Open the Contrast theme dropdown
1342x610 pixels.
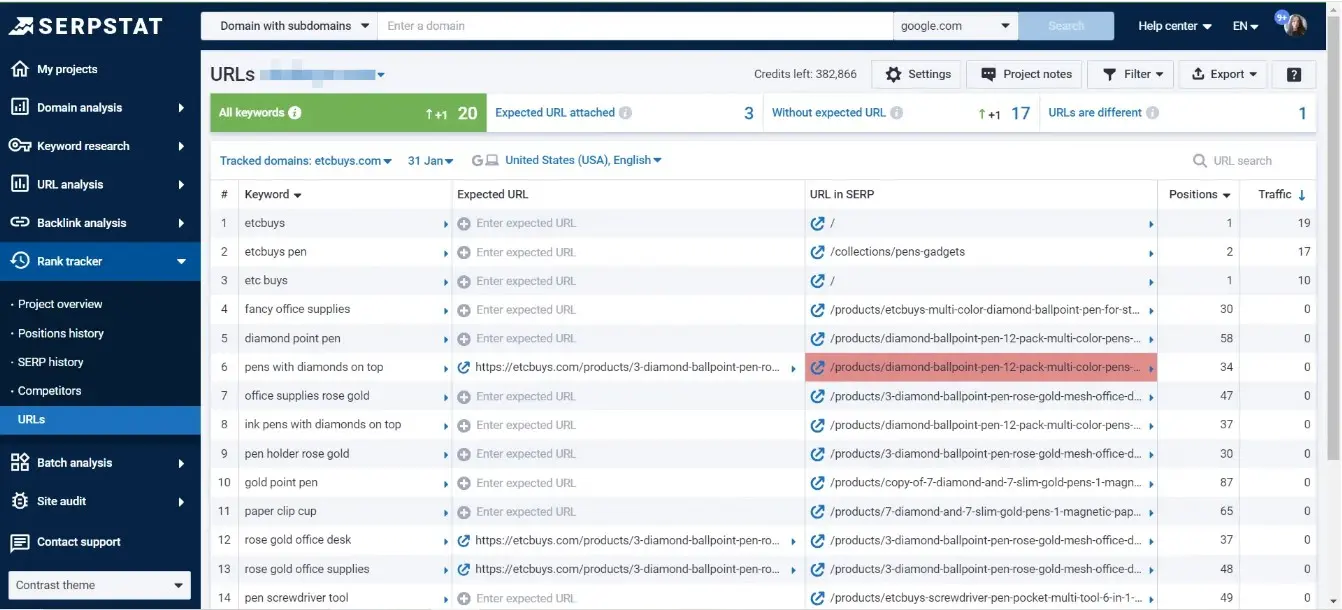pyautogui.click(x=97, y=586)
